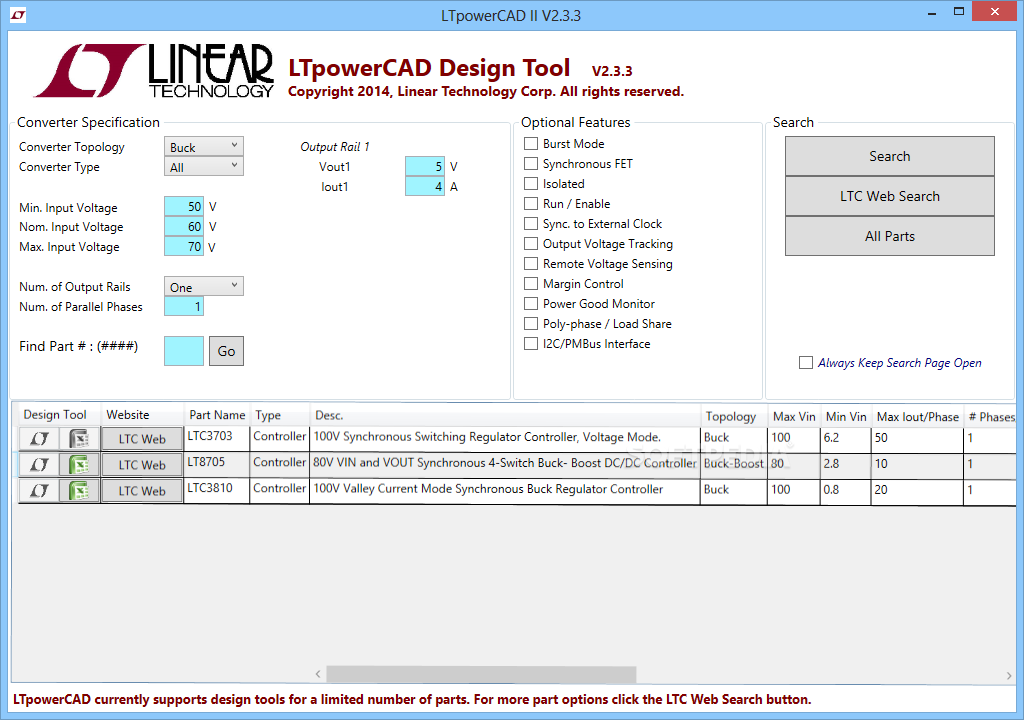Sort by Max Vin column header
This screenshot has width=1024, height=720.
(794, 416)
